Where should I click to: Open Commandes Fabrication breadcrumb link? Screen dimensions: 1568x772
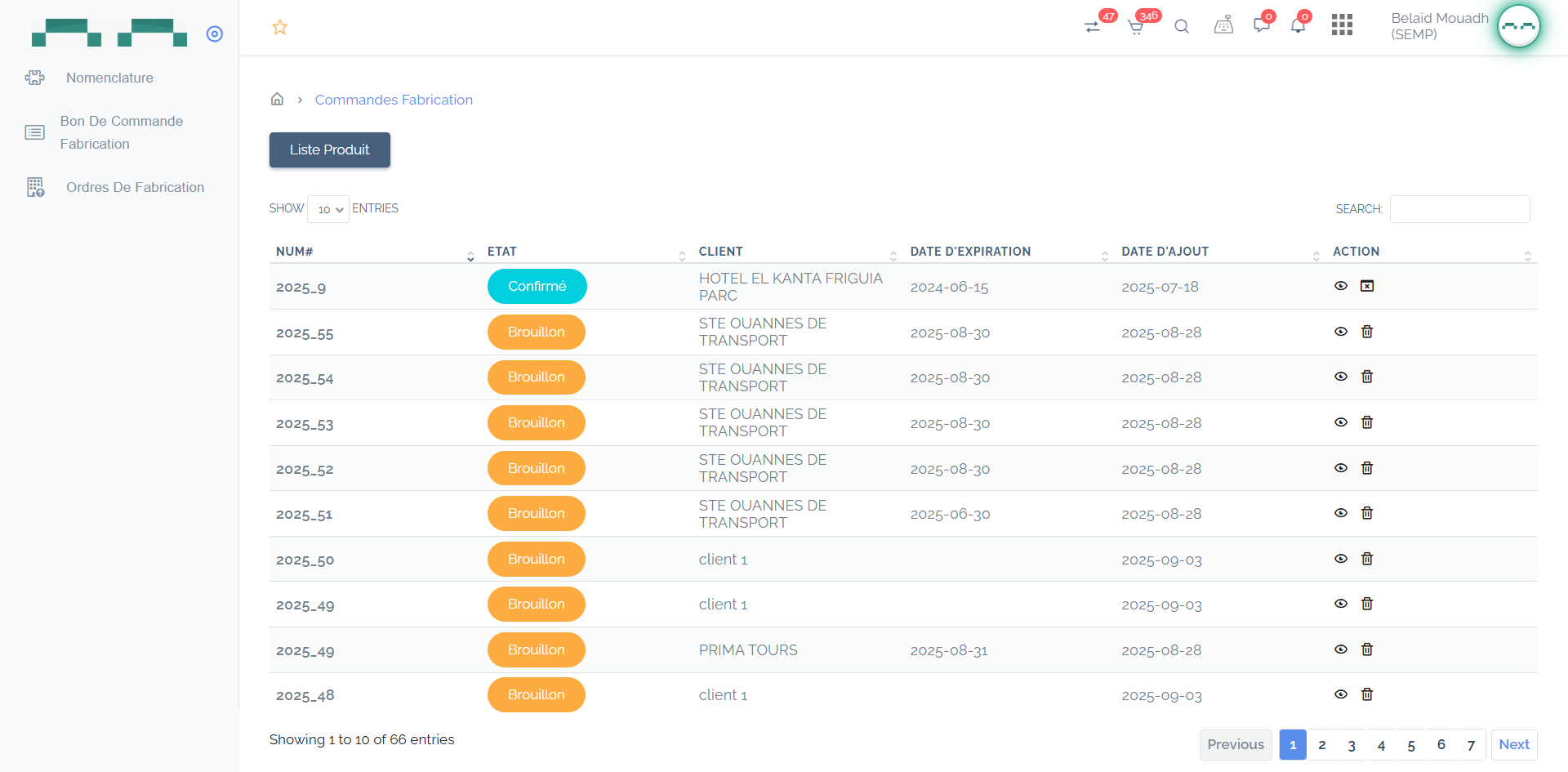point(394,100)
